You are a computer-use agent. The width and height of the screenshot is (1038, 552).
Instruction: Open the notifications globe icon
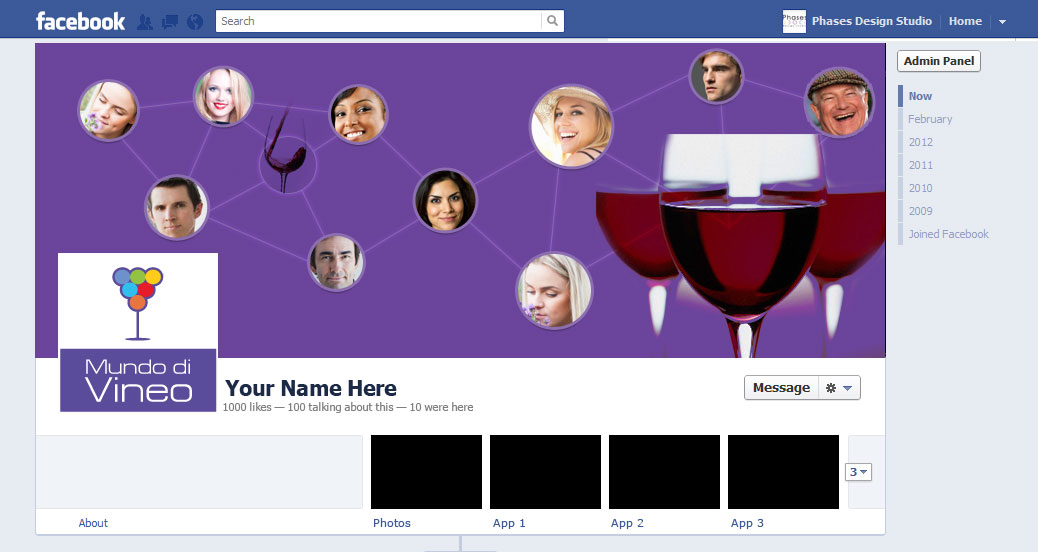coord(194,21)
